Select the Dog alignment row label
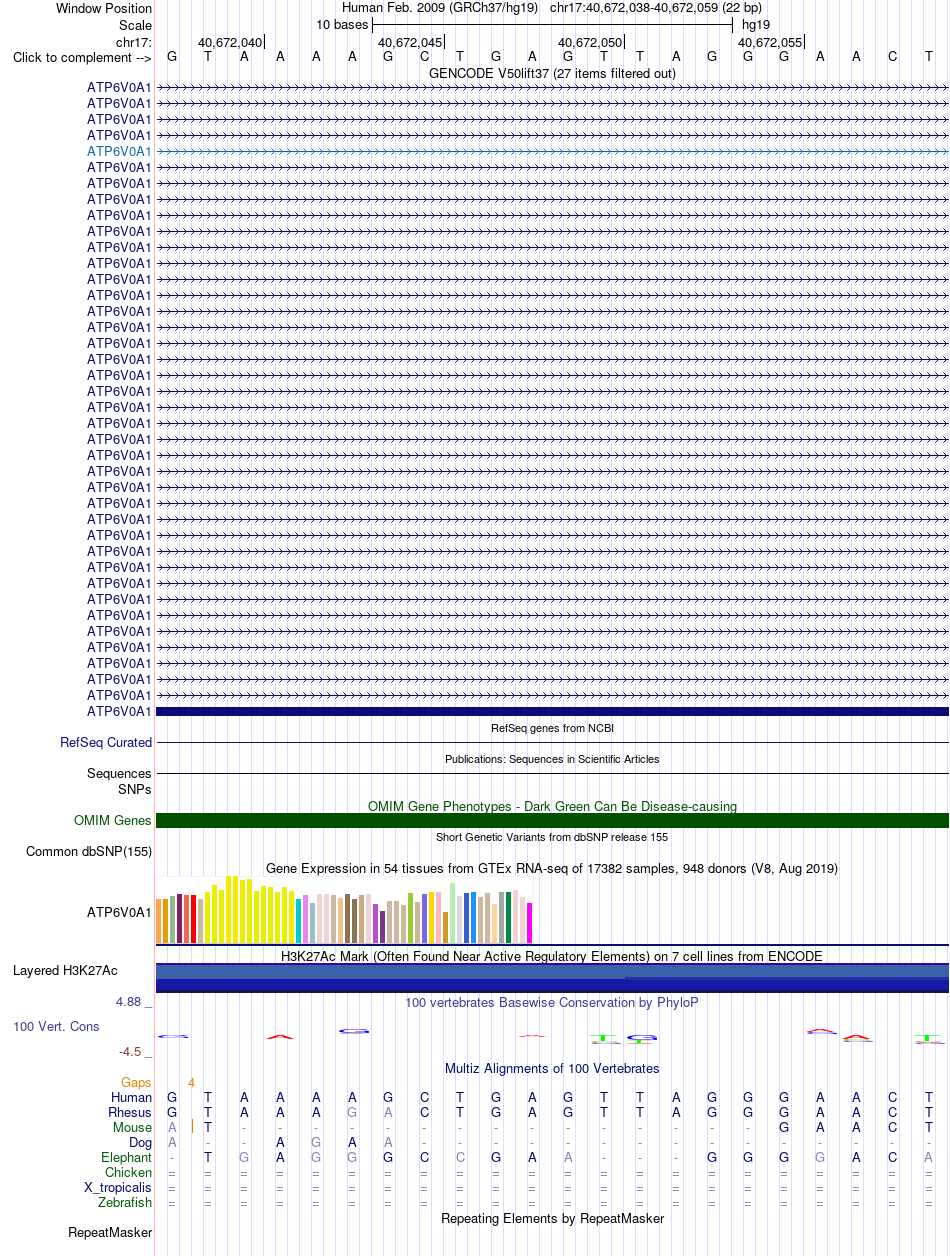950x1256 pixels. point(141,1143)
